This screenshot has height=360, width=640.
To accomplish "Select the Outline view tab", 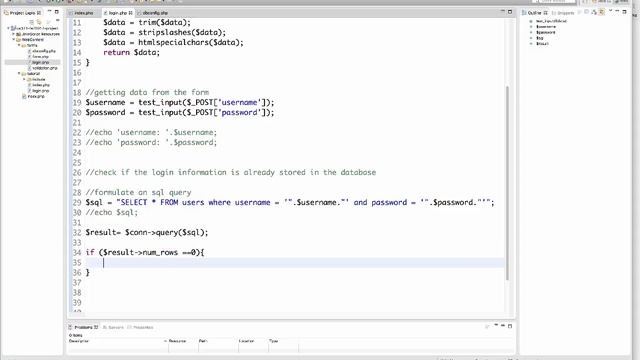I will click(534, 13).
